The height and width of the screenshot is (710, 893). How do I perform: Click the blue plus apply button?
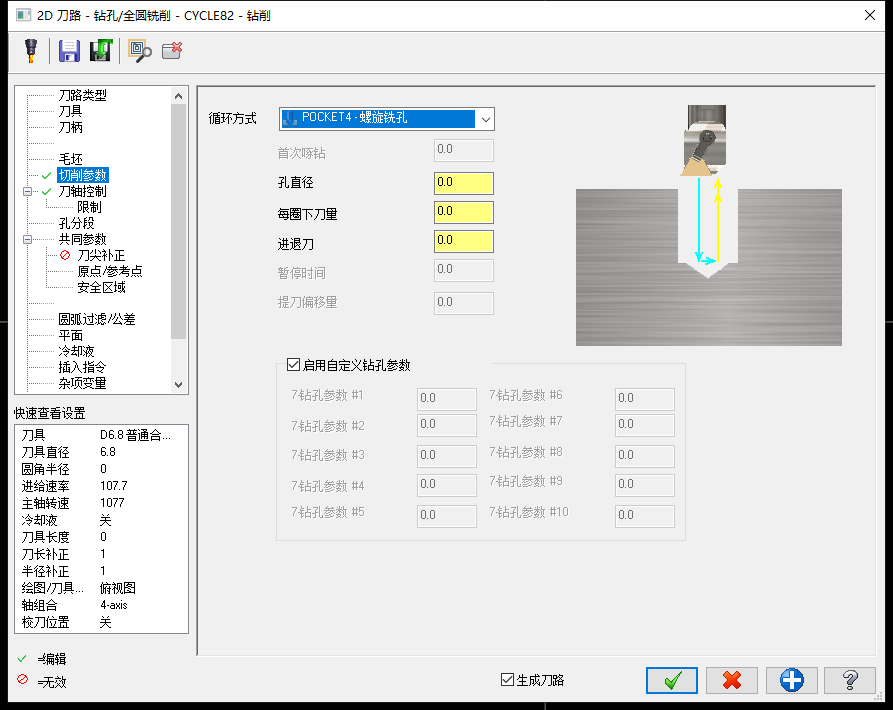pyautogui.click(x=791, y=680)
